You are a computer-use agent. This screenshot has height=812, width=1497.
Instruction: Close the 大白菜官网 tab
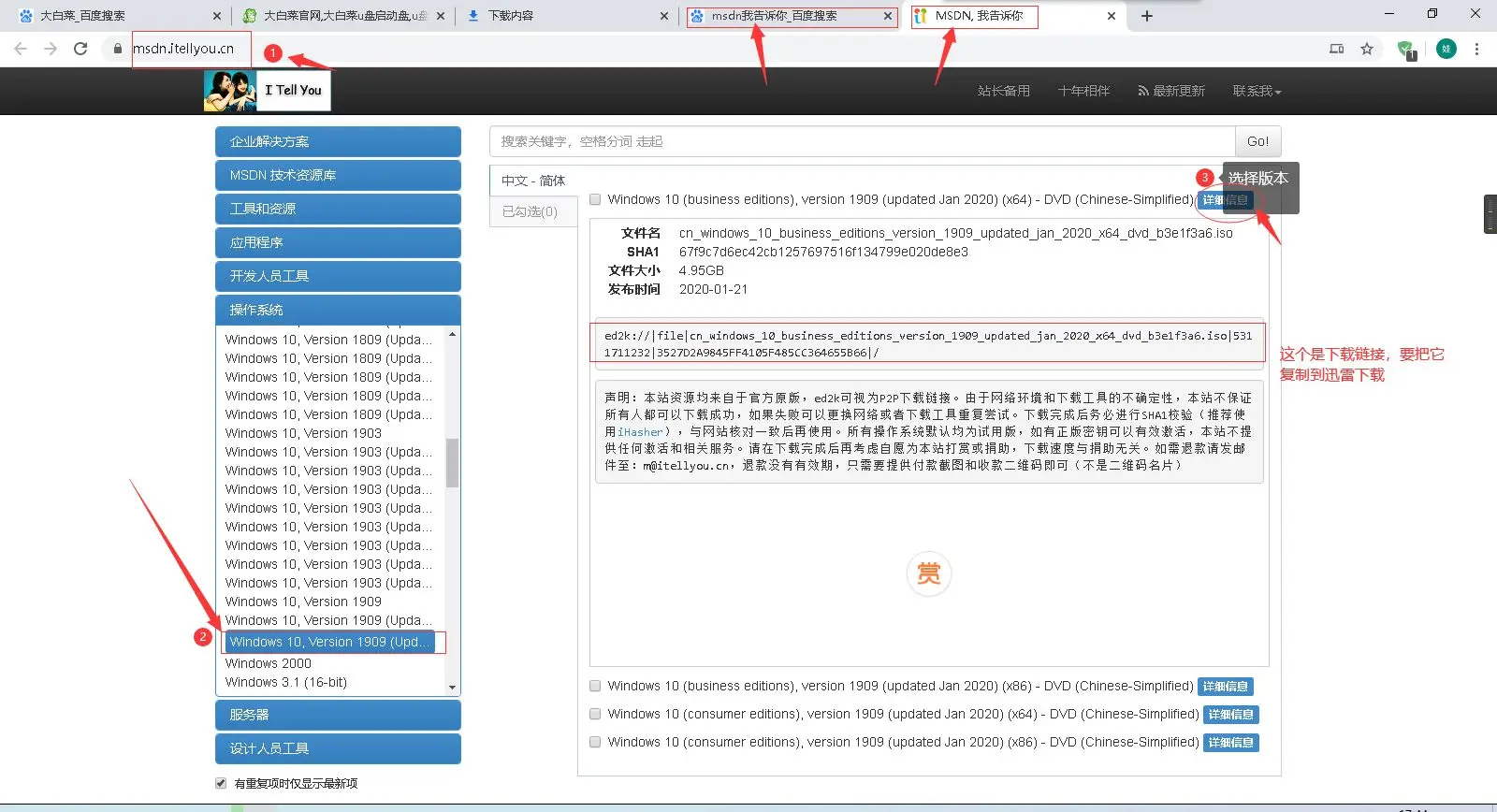[441, 16]
